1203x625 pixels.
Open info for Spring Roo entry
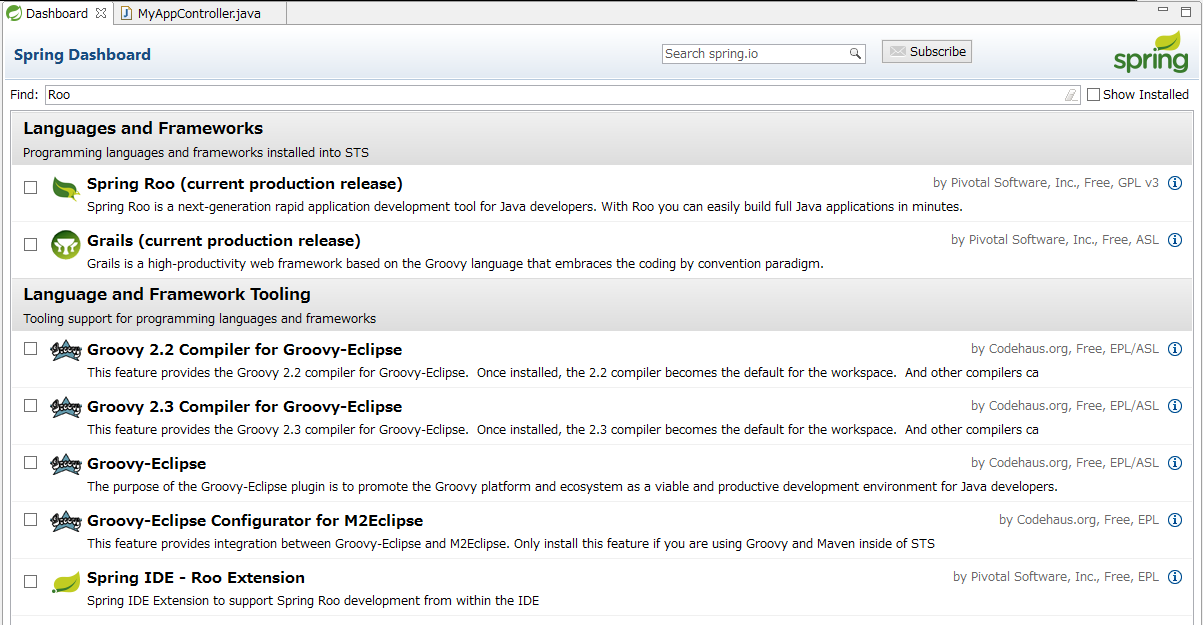point(1175,183)
